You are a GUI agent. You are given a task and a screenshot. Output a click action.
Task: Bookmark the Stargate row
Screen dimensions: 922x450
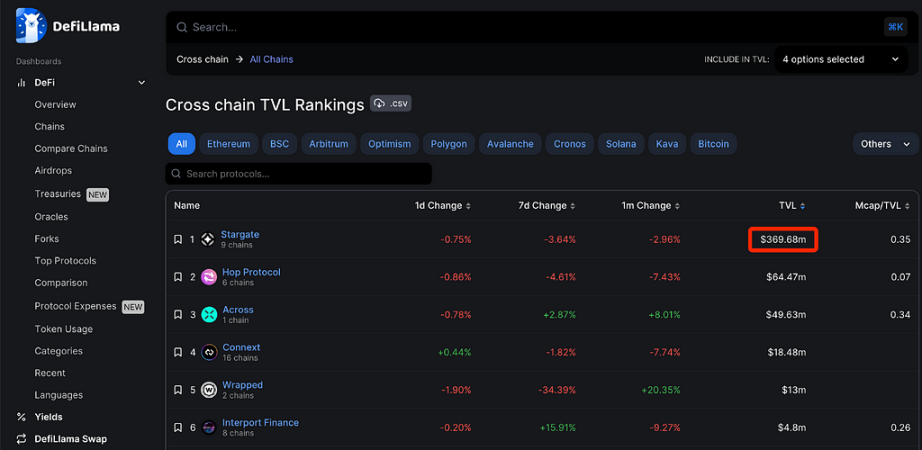tap(178, 239)
